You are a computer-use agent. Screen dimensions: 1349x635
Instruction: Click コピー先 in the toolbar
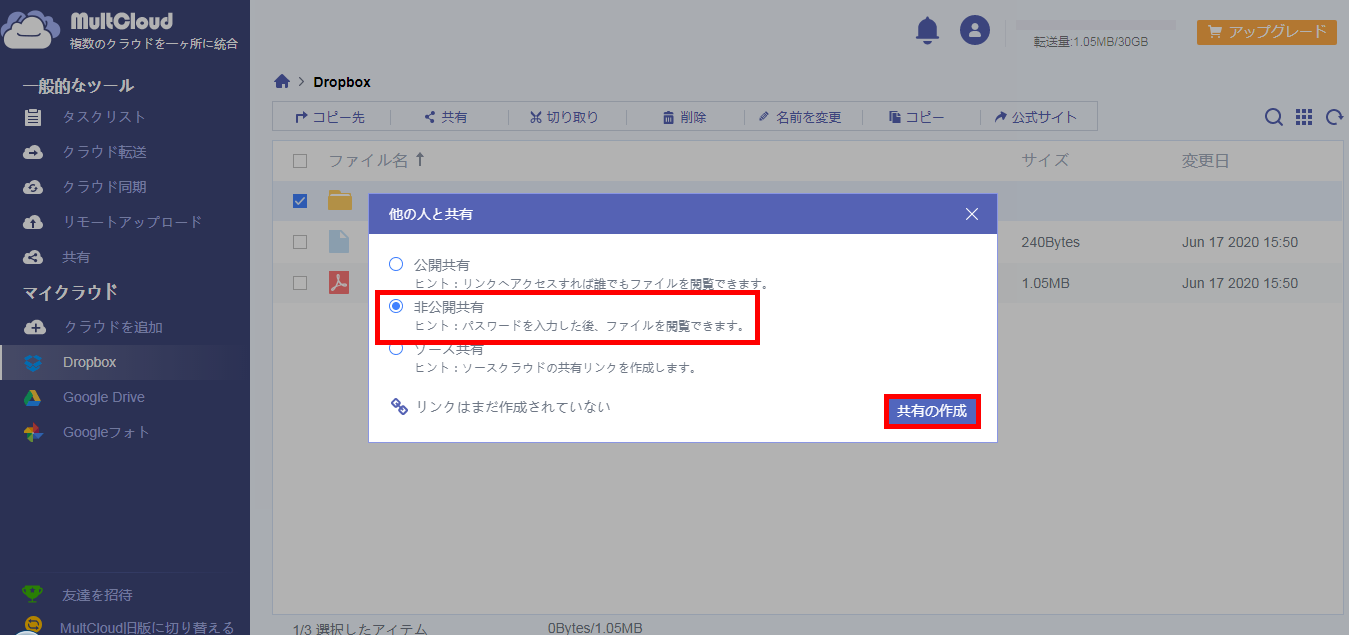(x=330, y=117)
